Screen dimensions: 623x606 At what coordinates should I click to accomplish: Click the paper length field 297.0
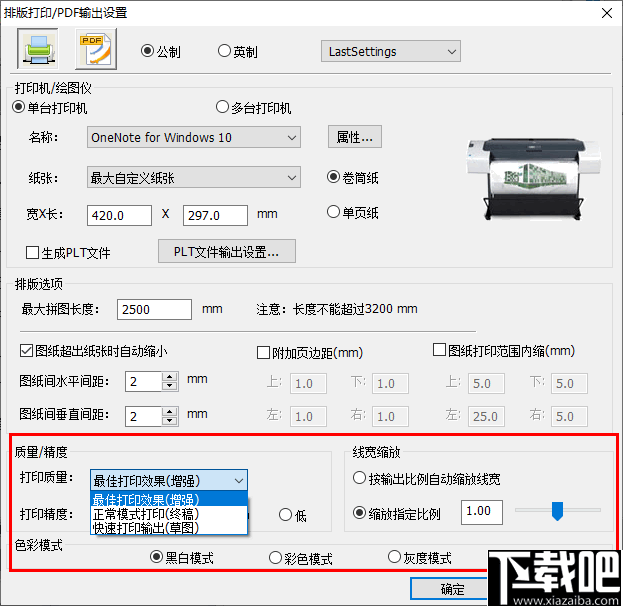click(x=215, y=215)
